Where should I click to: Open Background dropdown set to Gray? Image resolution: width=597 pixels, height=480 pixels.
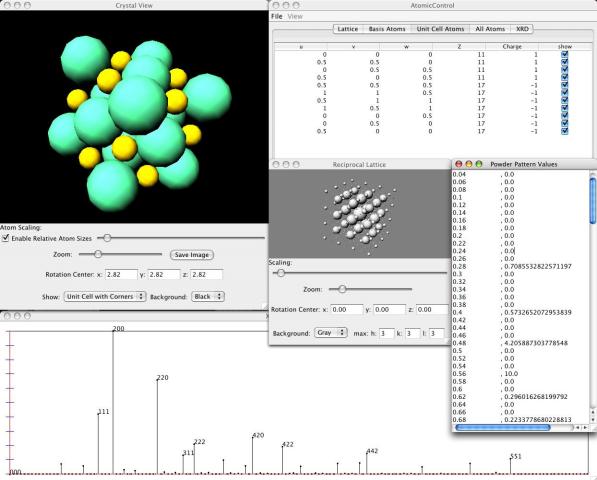pyautogui.click(x=330, y=333)
